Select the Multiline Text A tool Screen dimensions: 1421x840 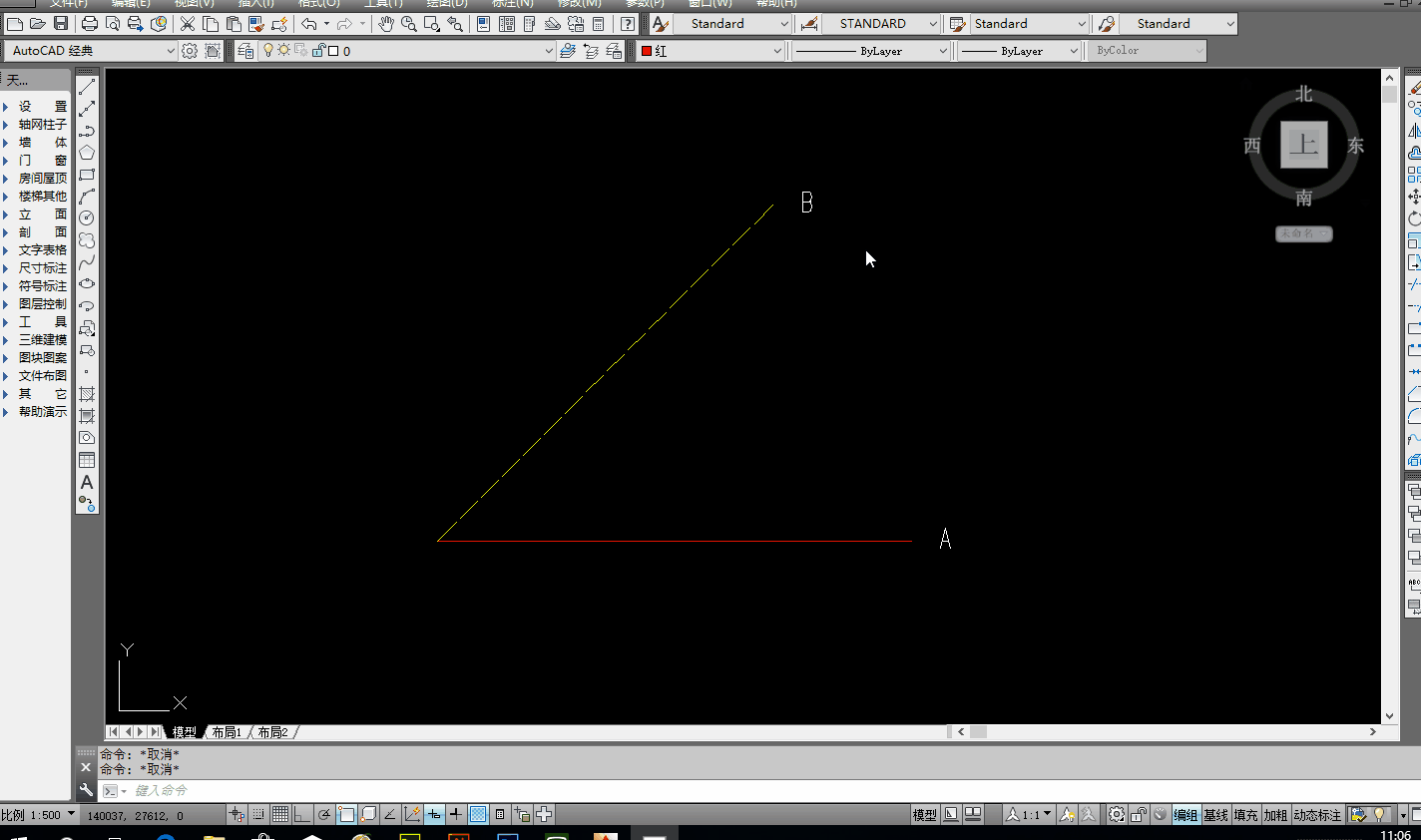click(x=87, y=482)
